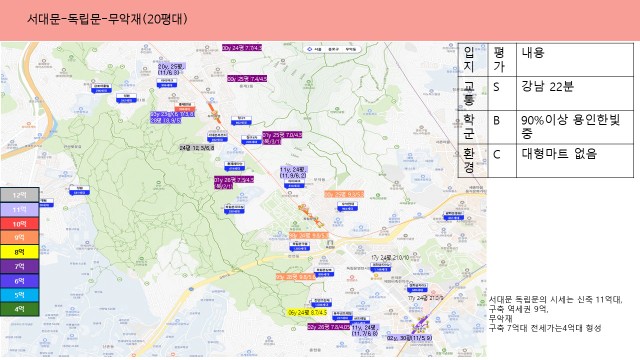Click the 교통 grade S cell
This screenshot has height=360, width=640.
[x=502, y=93]
